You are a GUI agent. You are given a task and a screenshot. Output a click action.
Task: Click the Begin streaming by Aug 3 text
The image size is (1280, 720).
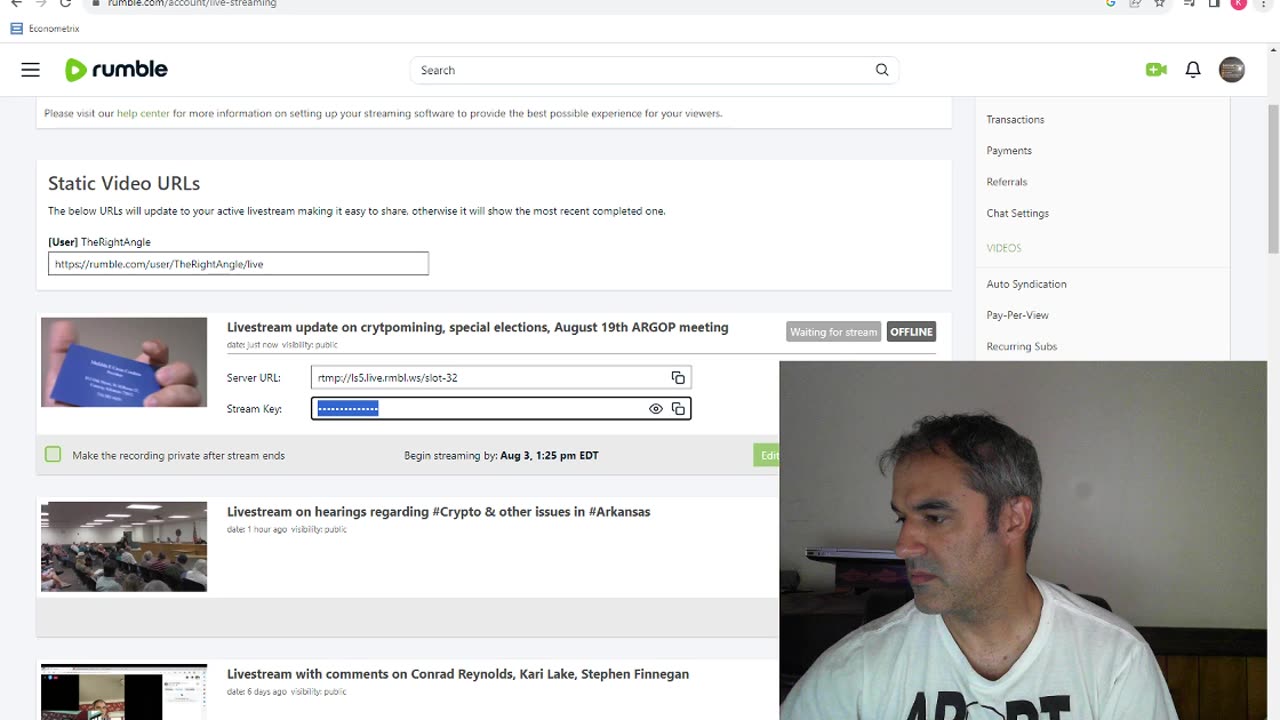501,455
